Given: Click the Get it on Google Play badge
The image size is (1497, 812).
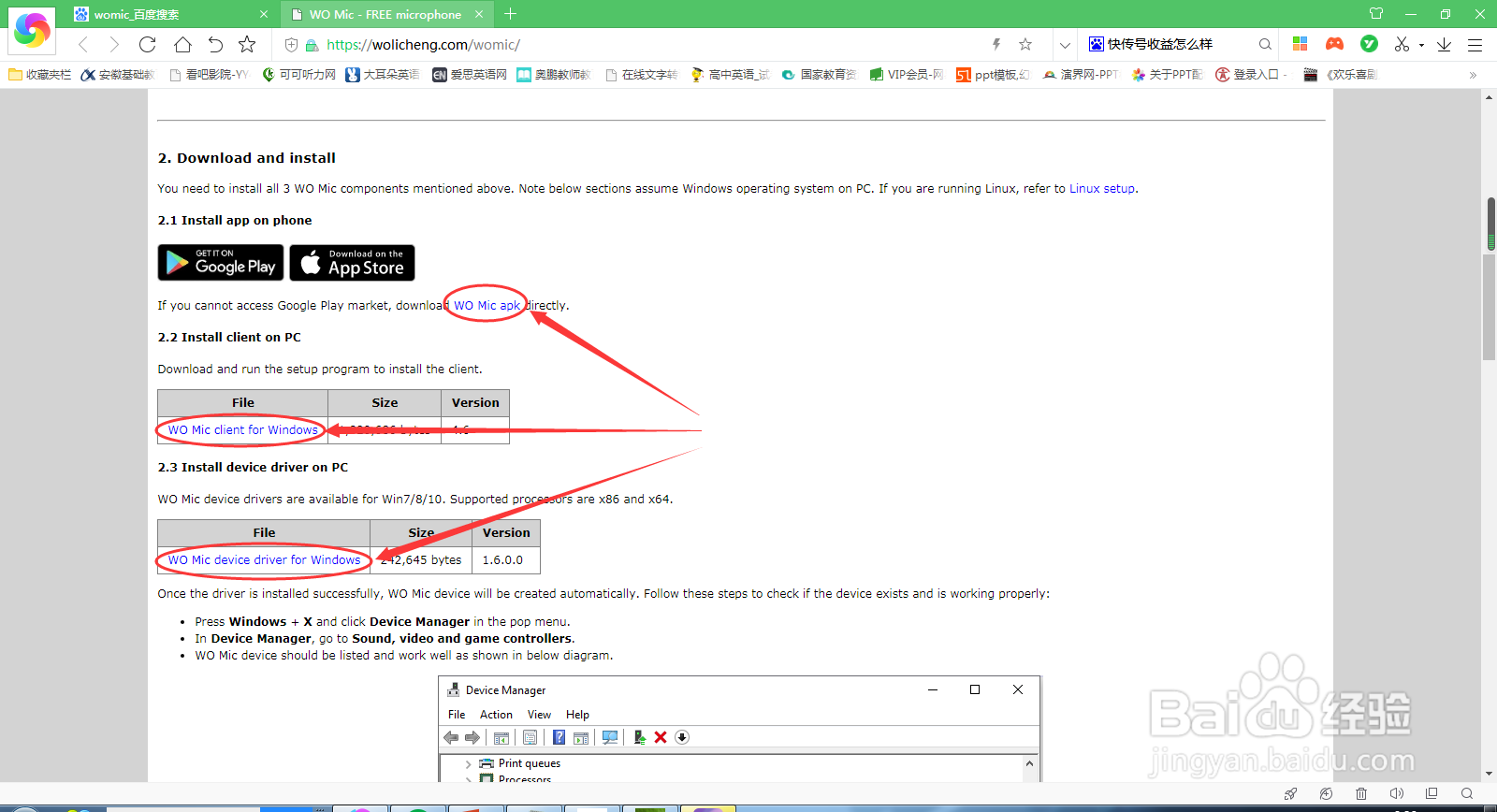Looking at the screenshot, I should [221, 263].
